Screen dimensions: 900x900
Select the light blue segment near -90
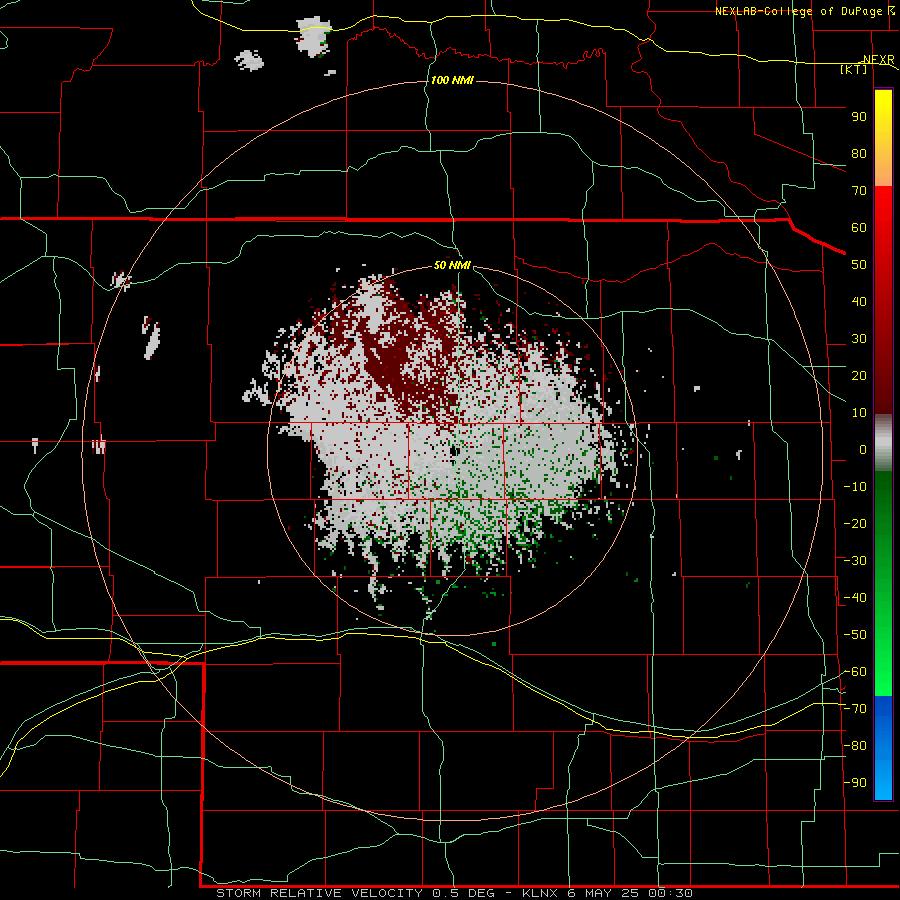[883, 781]
